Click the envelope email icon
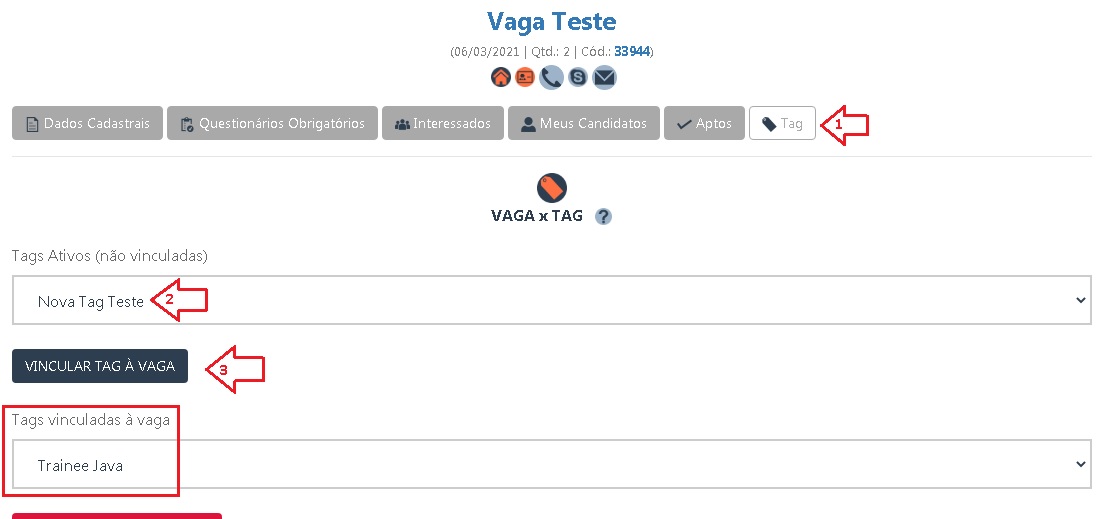The height and width of the screenshot is (519, 1110). click(x=604, y=77)
